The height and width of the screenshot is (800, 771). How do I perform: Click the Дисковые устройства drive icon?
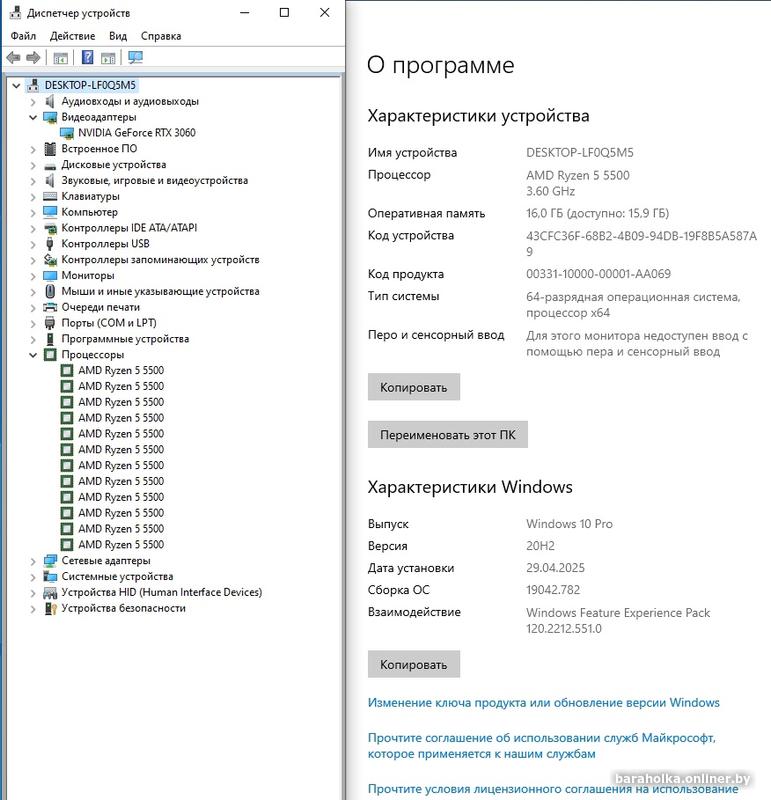[50, 165]
